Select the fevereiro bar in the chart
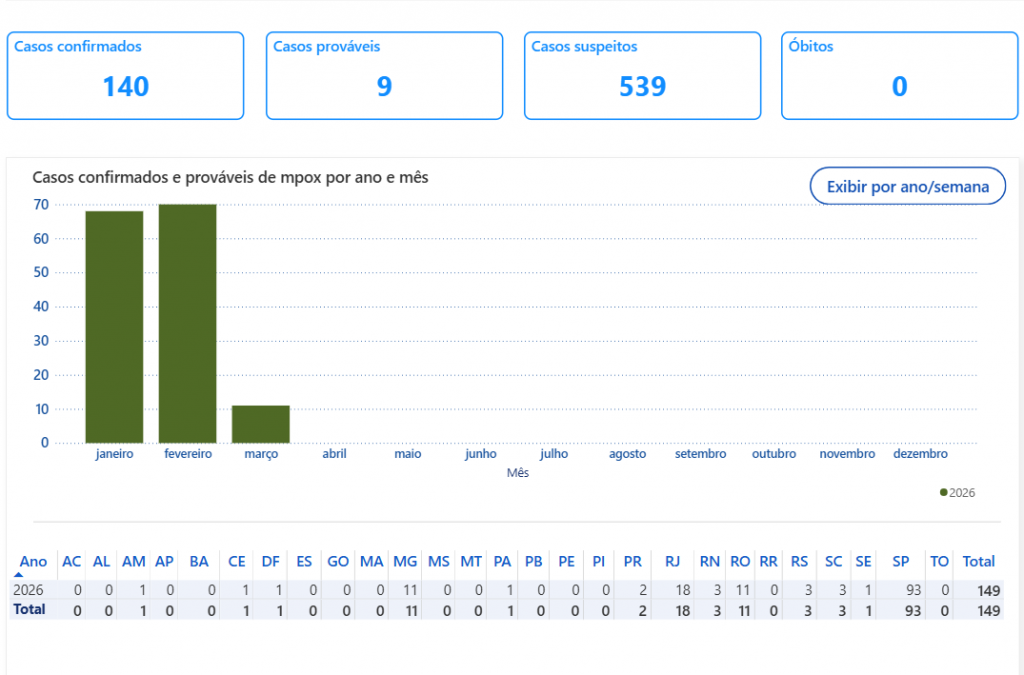The image size is (1024, 675). point(187,323)
